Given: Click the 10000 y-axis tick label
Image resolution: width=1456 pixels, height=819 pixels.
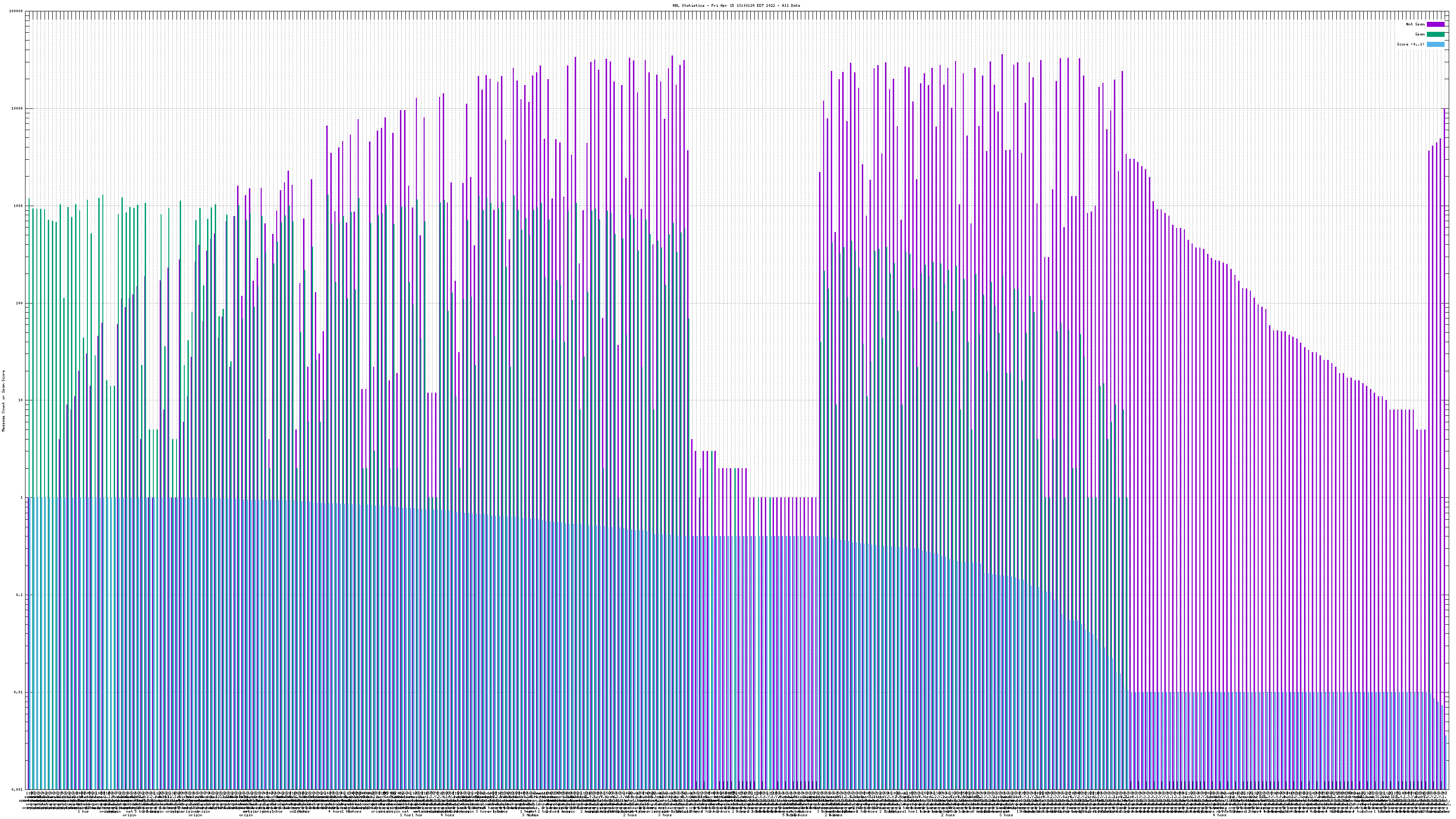Looking at the screenshot, I should 18,109.
